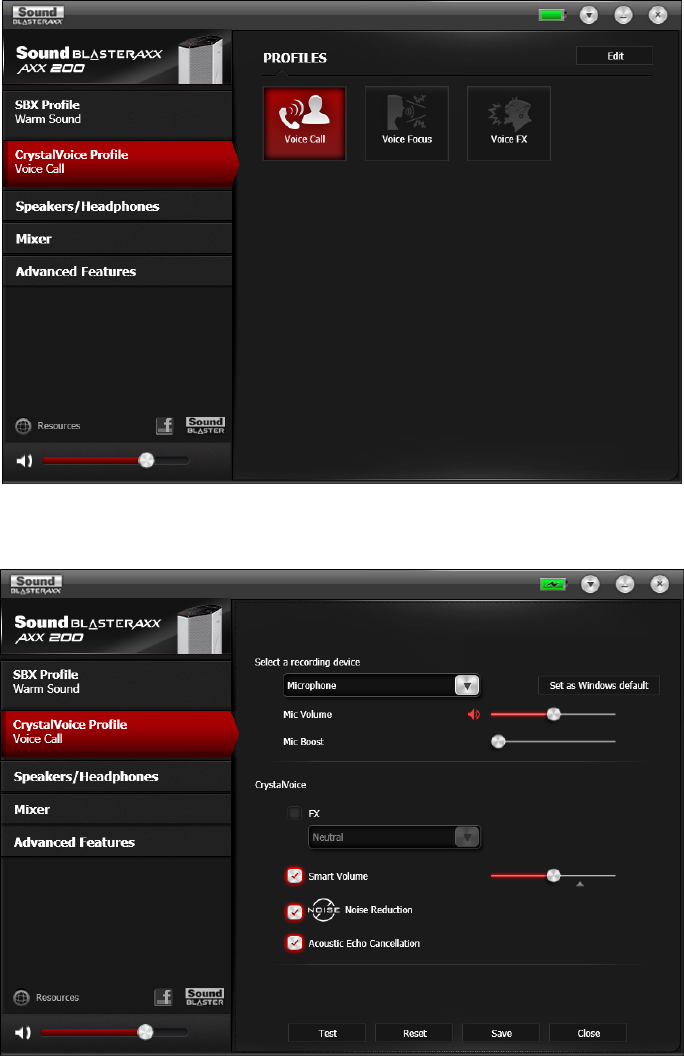Open Advanced Features in lower window

pyautogui.click(x=116, y=843)
